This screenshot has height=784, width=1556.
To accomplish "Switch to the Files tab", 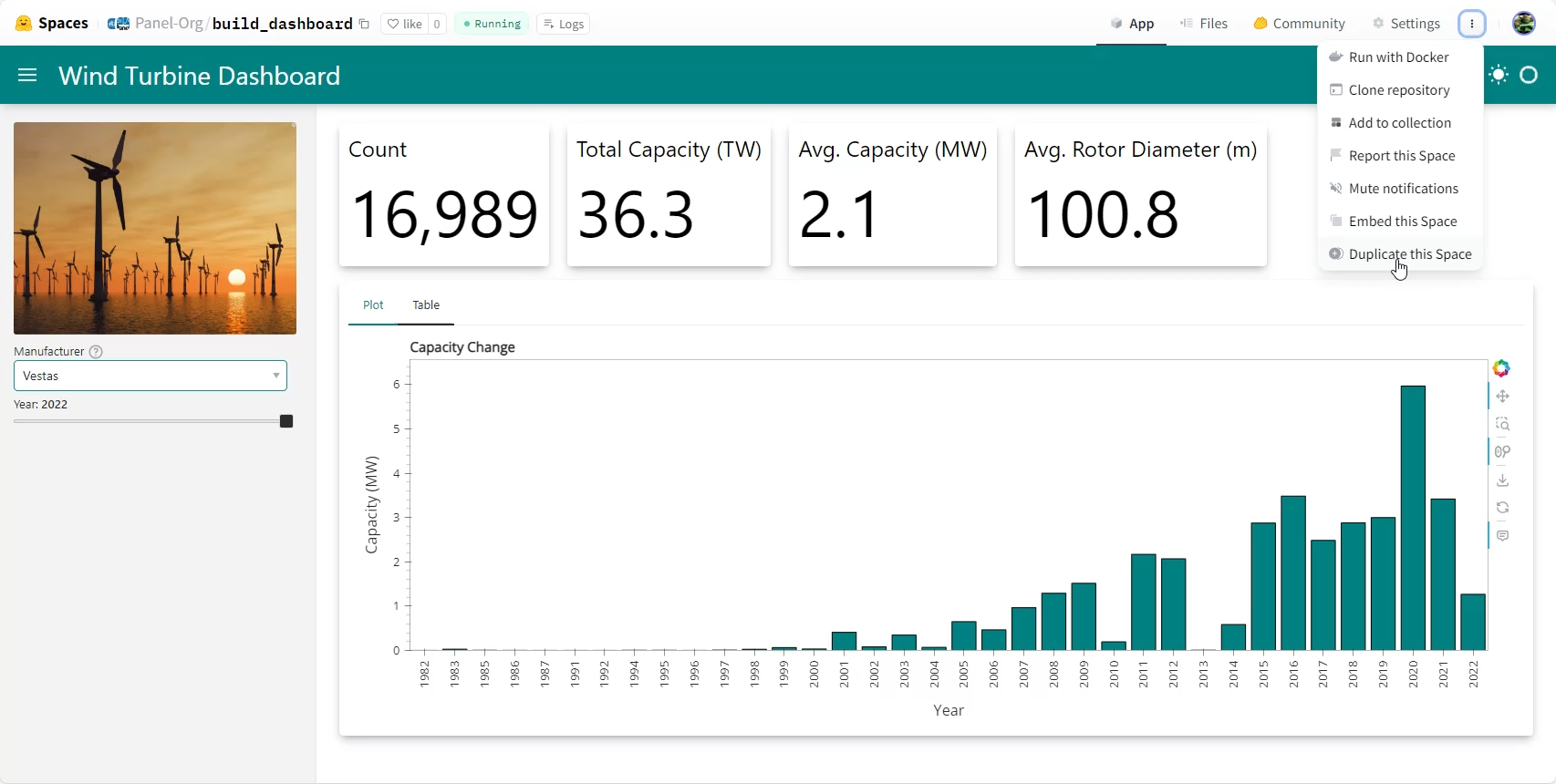I will (1203, 24).
